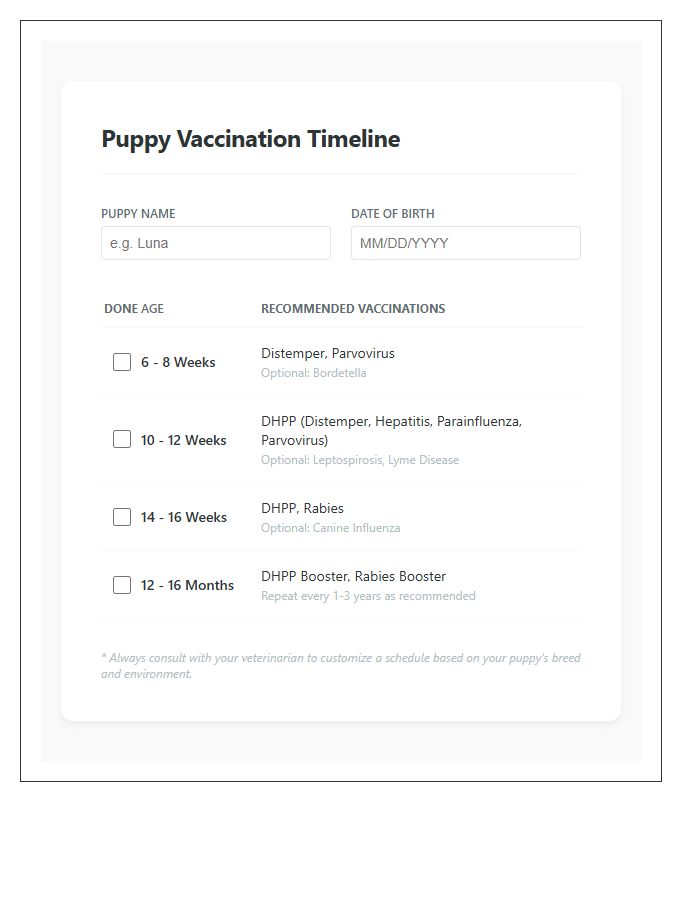Check the 6 - 8 Weeks vaccination box
The height and width of the screenshot is (900, 700).
[122, 362]
